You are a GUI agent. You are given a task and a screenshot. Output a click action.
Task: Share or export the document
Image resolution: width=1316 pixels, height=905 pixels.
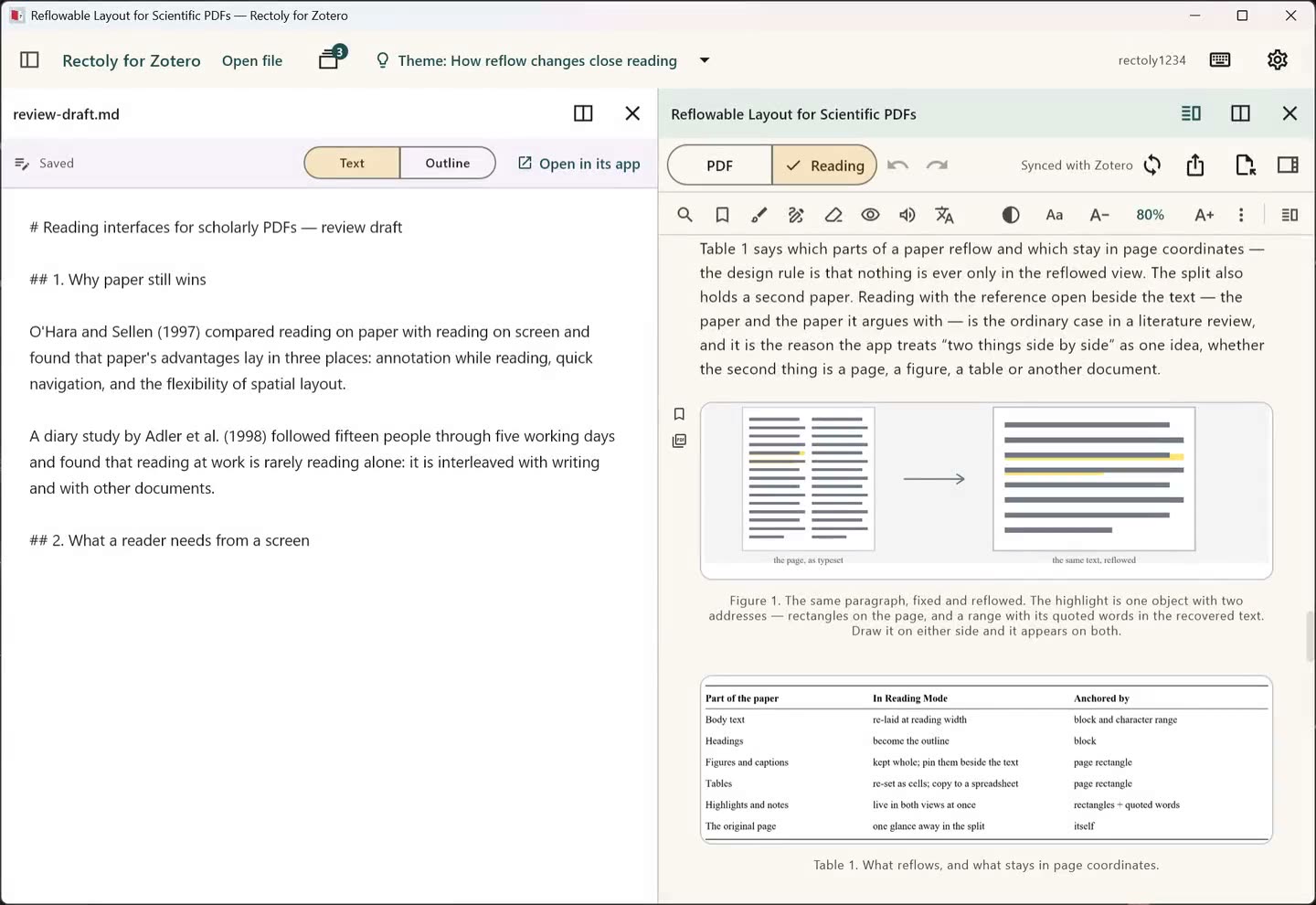click(x=1195, y=165)
